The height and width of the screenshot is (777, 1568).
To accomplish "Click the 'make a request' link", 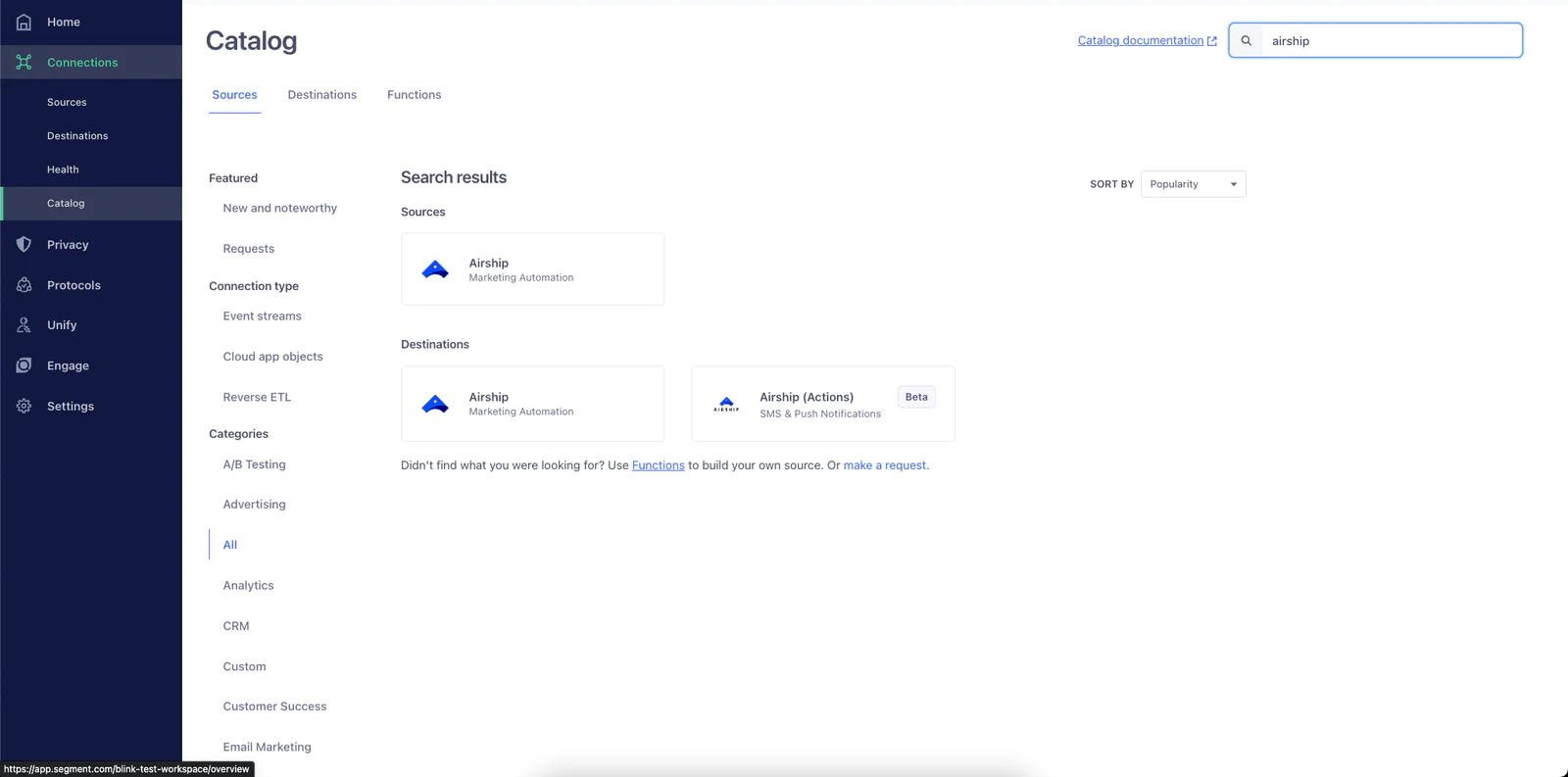I will point(886,465).
